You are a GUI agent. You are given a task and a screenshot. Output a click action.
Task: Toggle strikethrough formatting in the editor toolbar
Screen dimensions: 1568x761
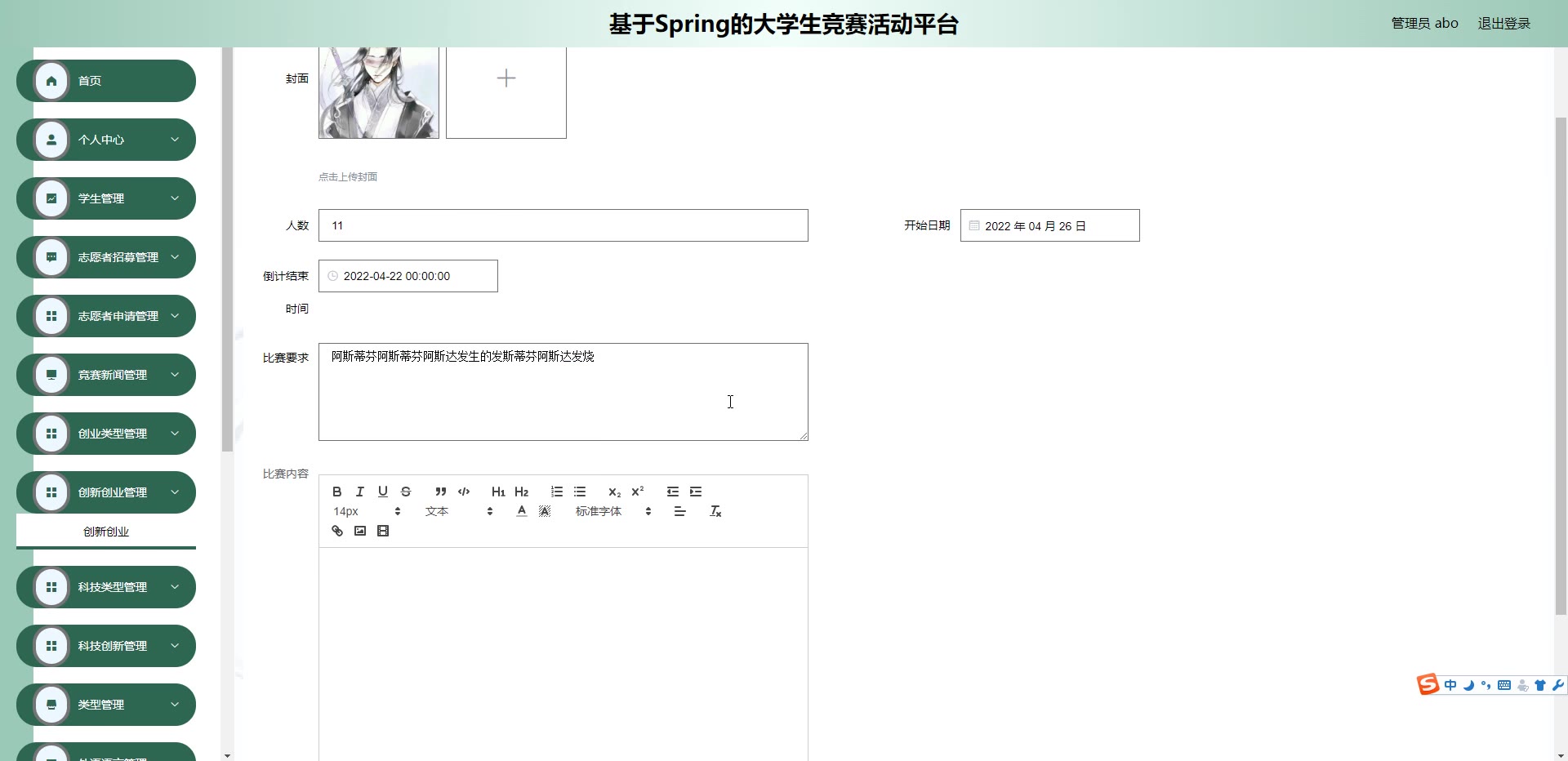point(406,492)
